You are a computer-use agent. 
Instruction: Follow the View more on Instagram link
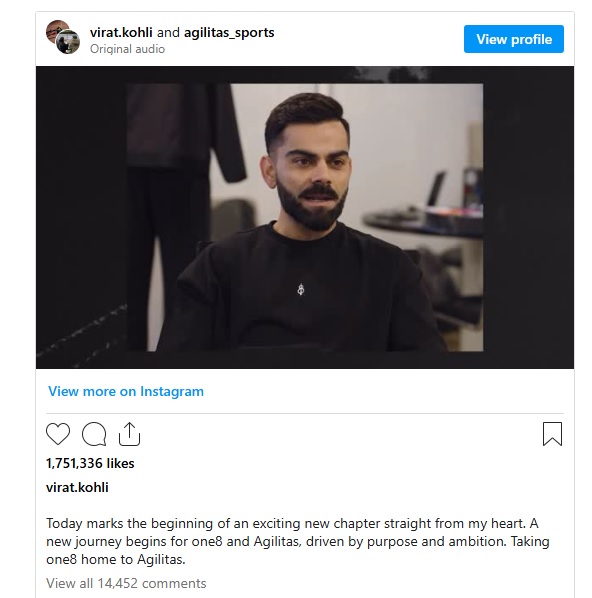(x=126, y=391)
